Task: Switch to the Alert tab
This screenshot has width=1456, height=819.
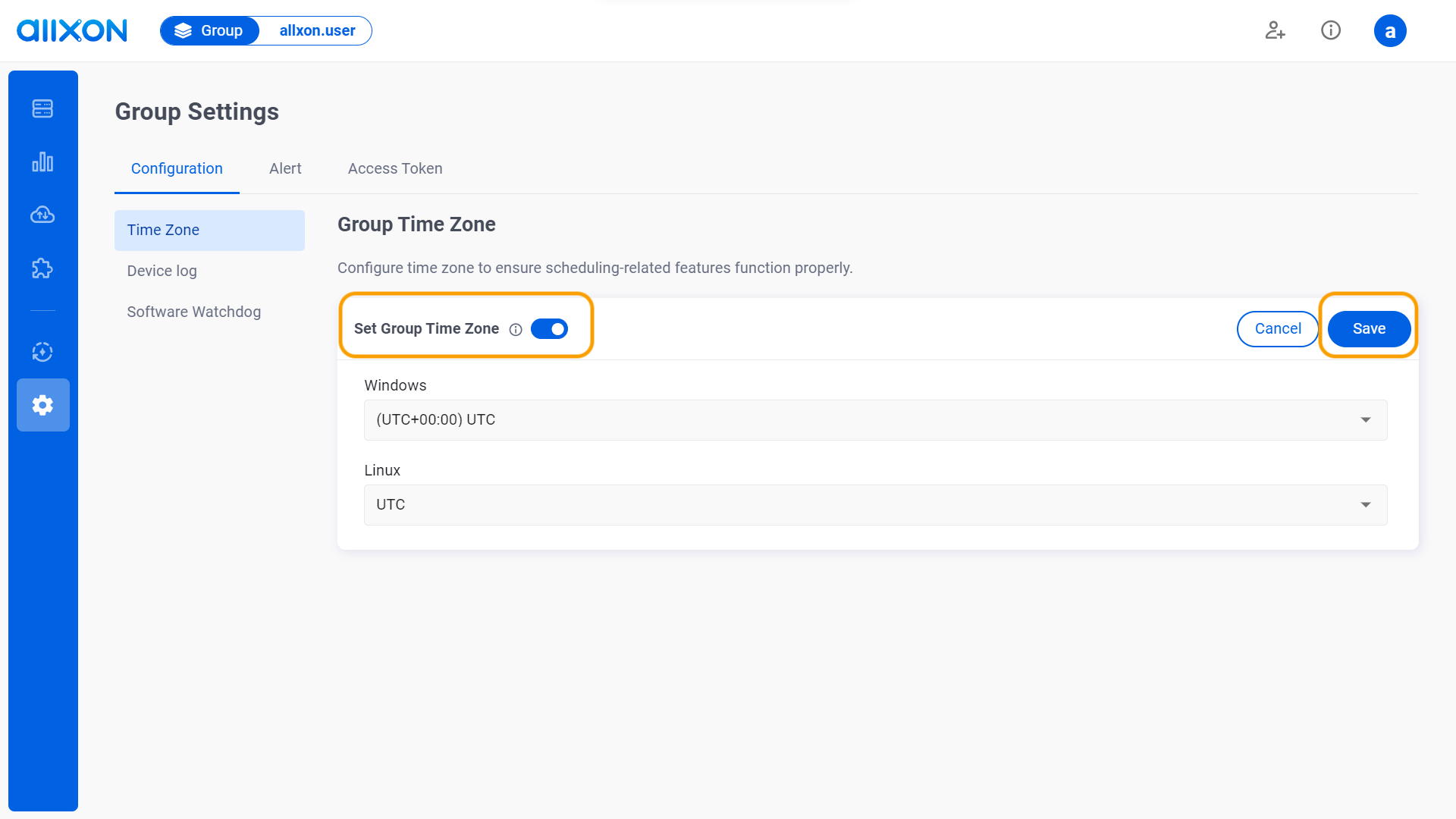Action: pyautogui.click(x=285, y=168)
